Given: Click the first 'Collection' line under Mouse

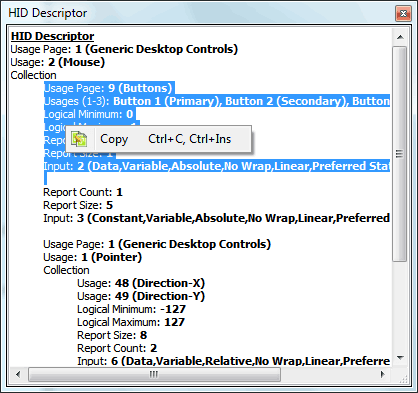Looking at the screenshot, I should (x=33, y=75).
